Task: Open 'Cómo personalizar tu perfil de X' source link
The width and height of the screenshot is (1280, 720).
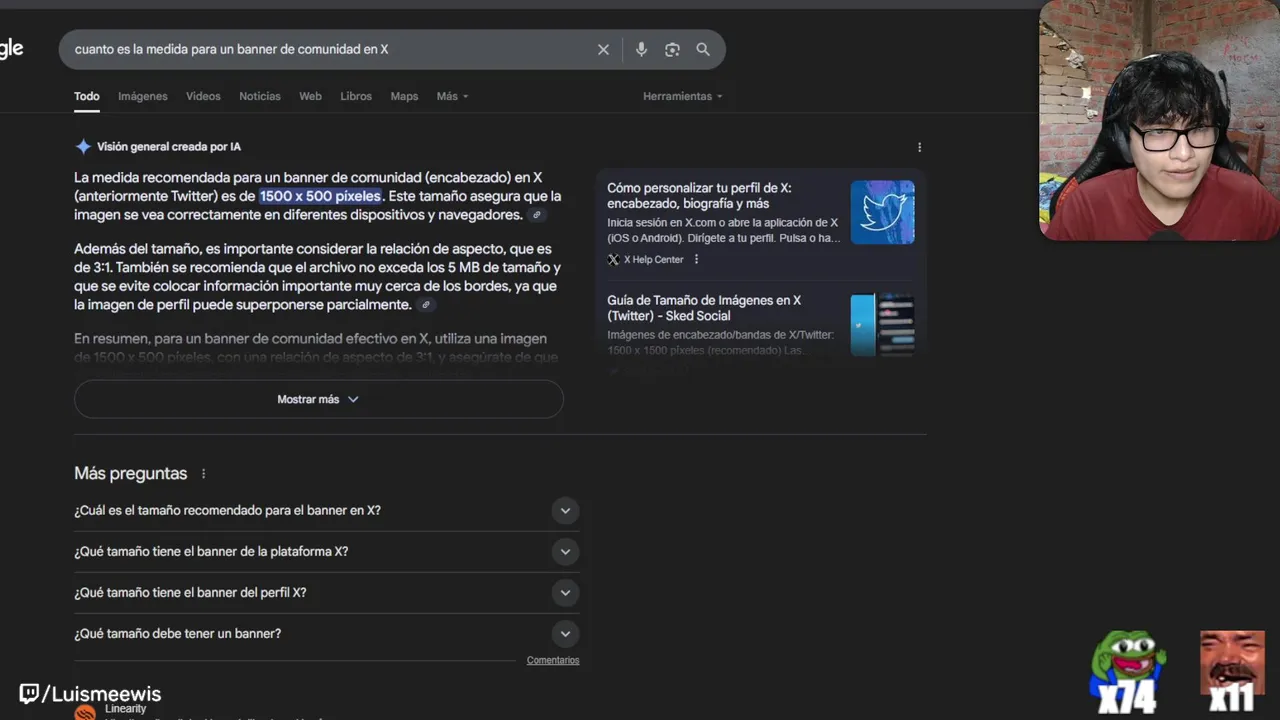Action: click(699, 195)
